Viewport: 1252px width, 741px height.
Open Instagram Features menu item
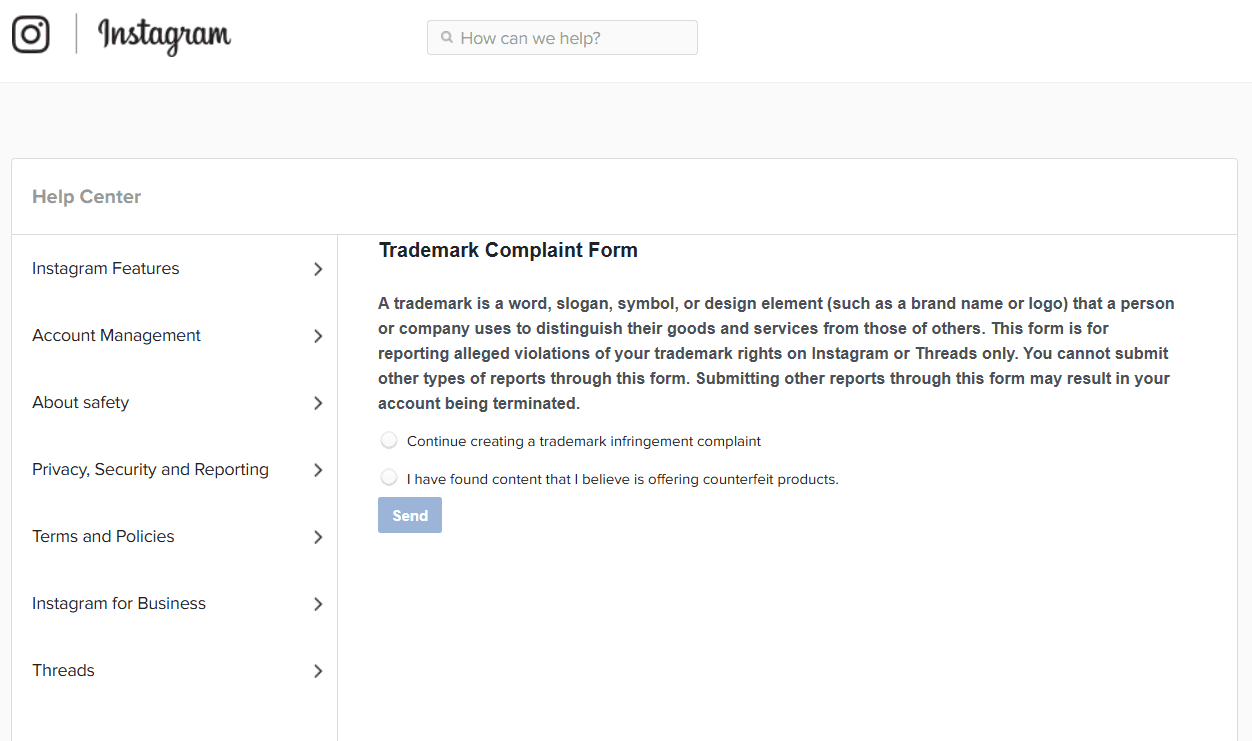click(x=175, y=269)
